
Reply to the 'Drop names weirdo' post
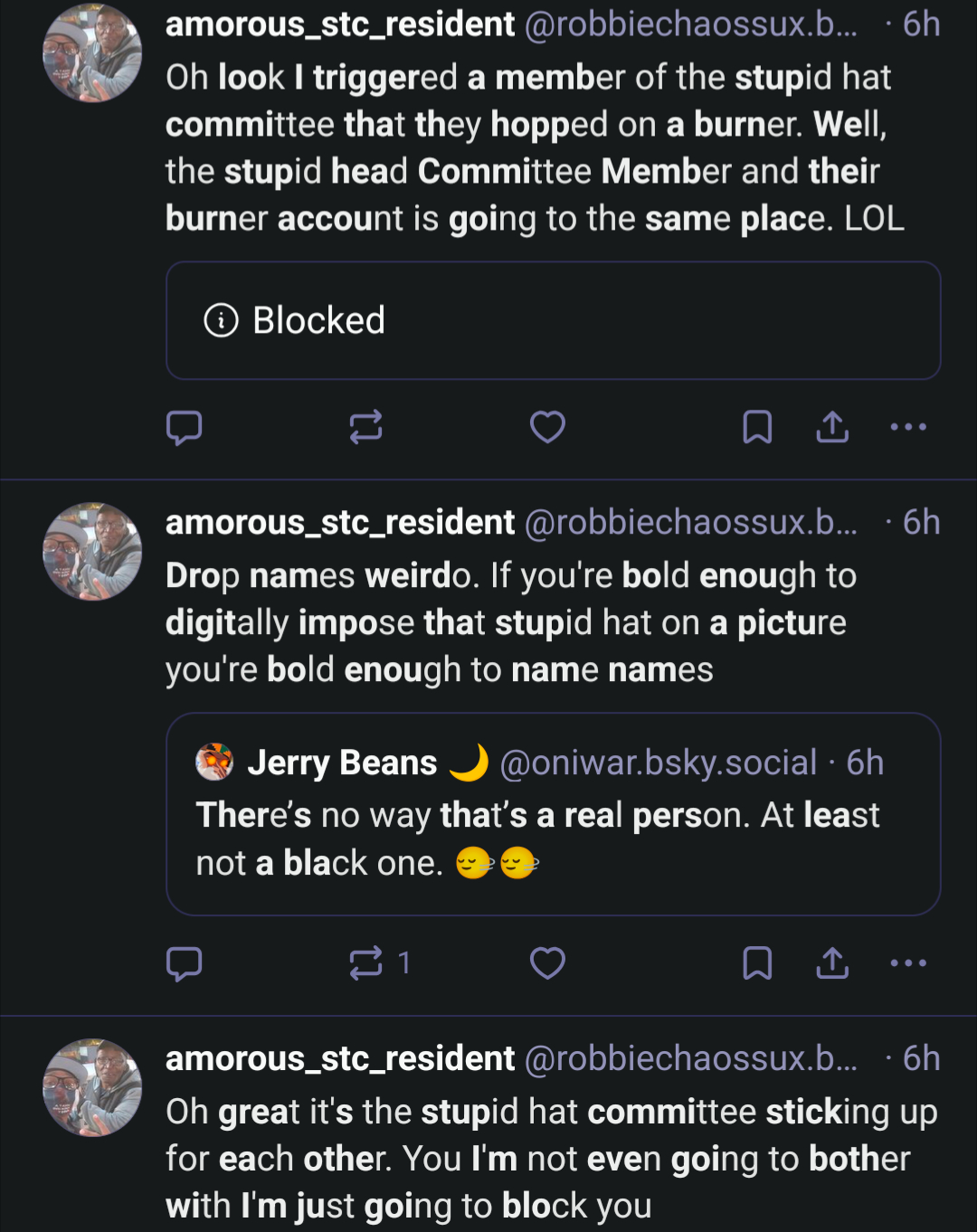185,963
